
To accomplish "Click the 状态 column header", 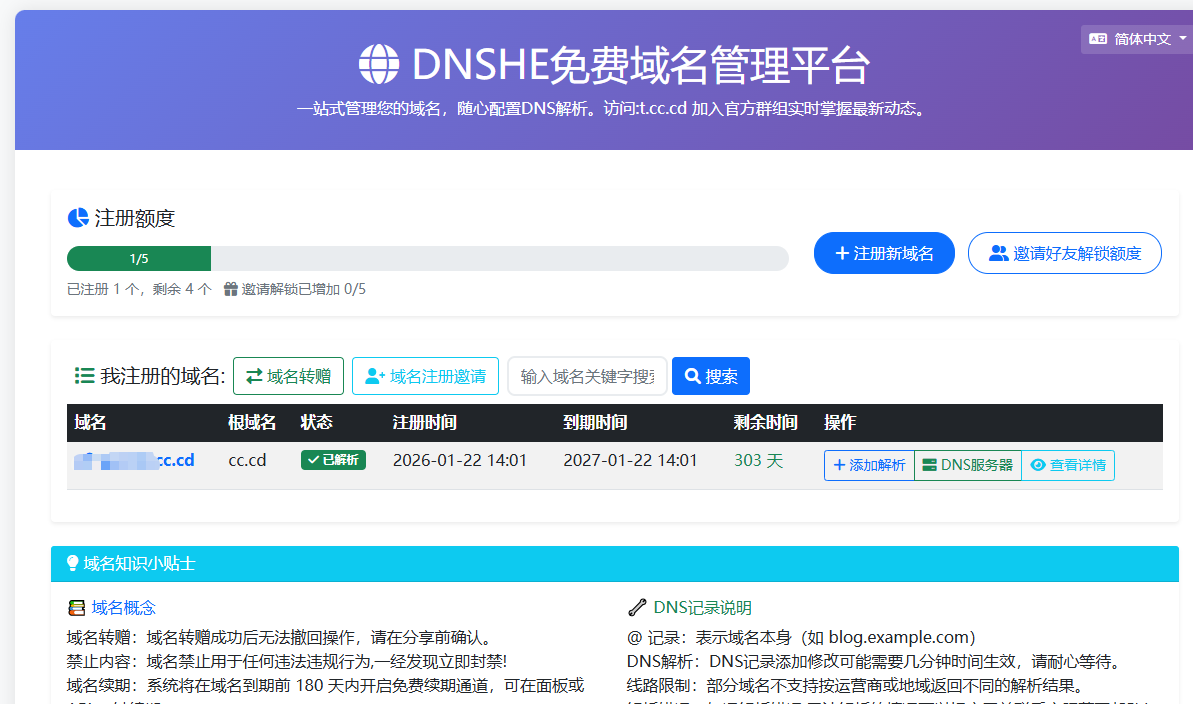I will point(317,422).
